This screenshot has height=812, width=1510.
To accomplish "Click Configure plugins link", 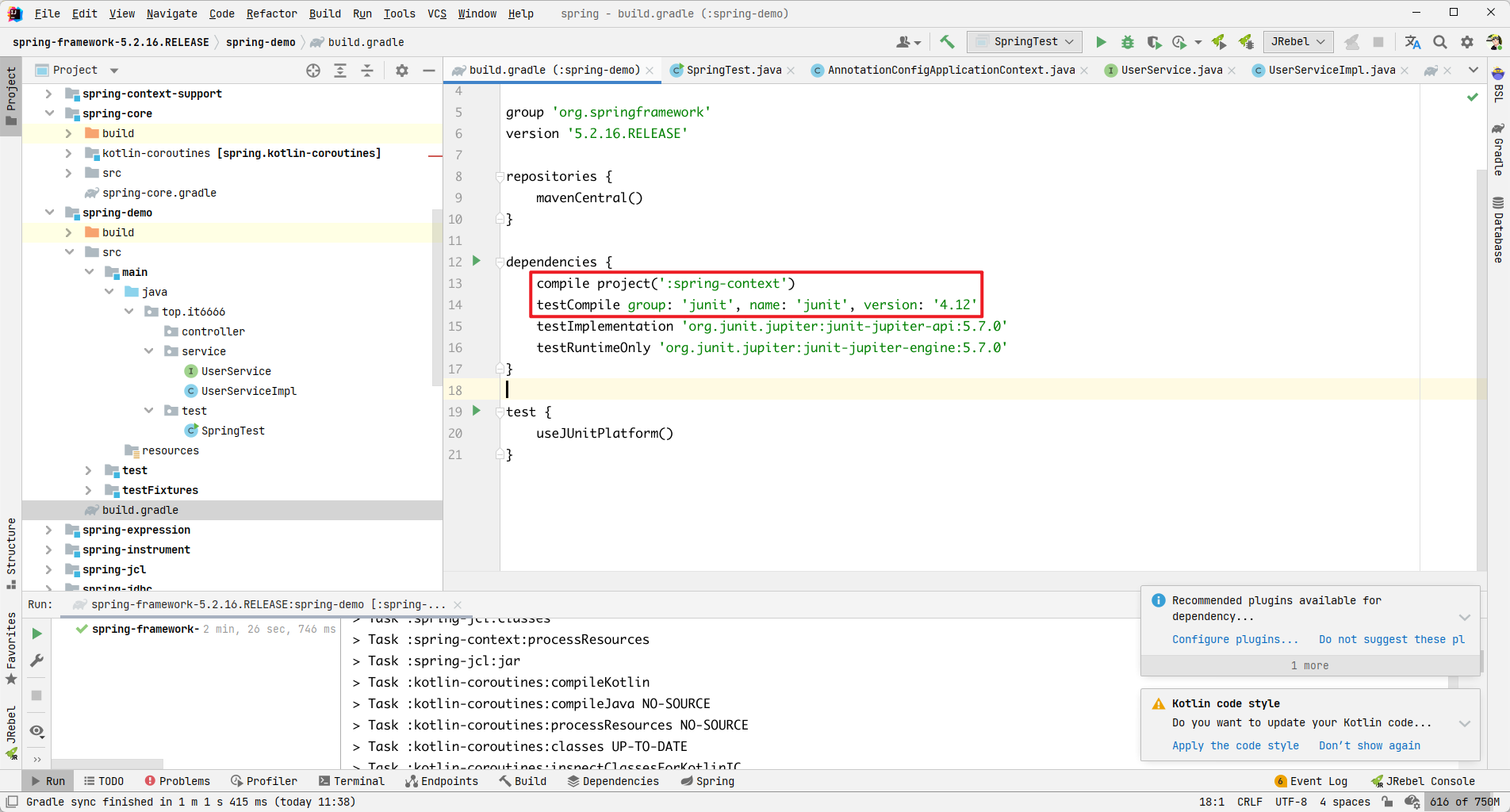I will tap(1235, 640).
